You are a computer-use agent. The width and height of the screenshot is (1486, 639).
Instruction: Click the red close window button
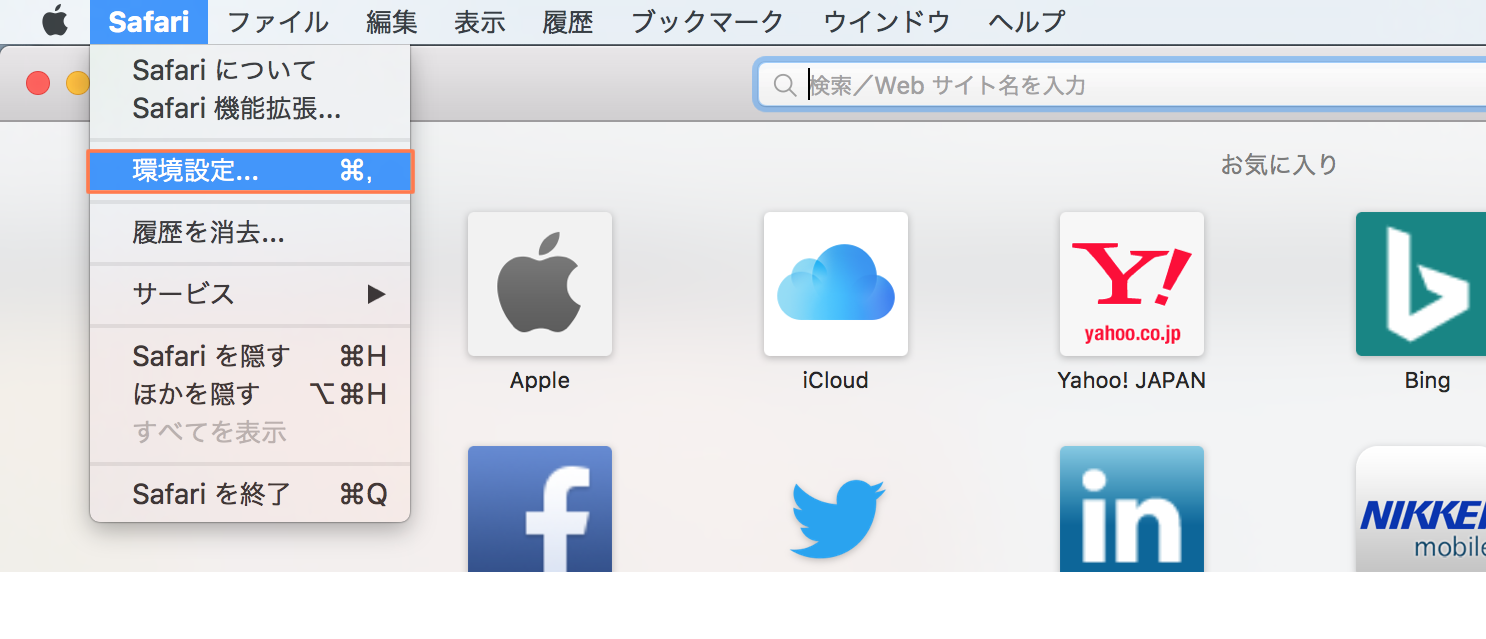tap(38, 83)
